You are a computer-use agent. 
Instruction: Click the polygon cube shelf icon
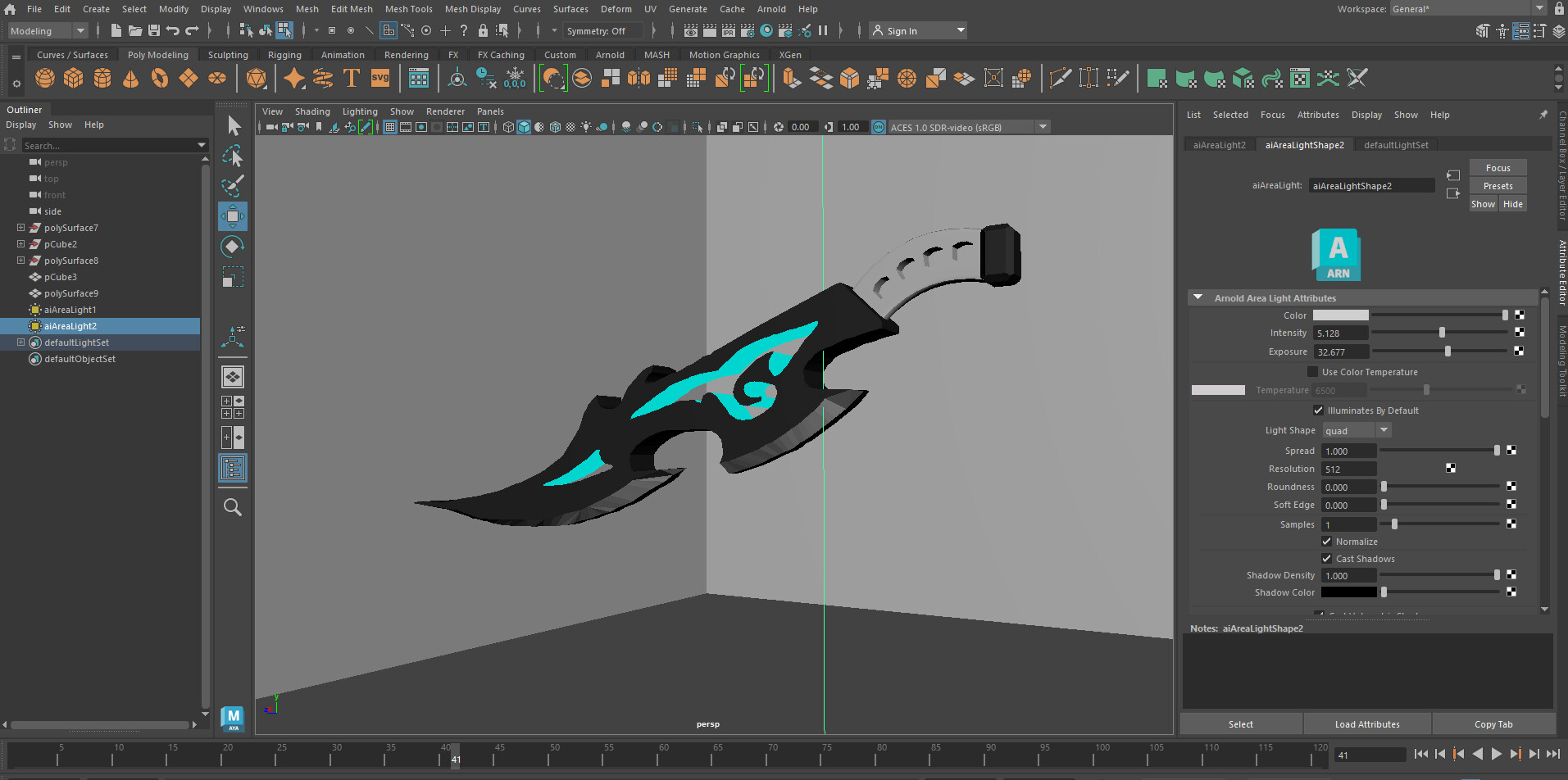point(74,79)
